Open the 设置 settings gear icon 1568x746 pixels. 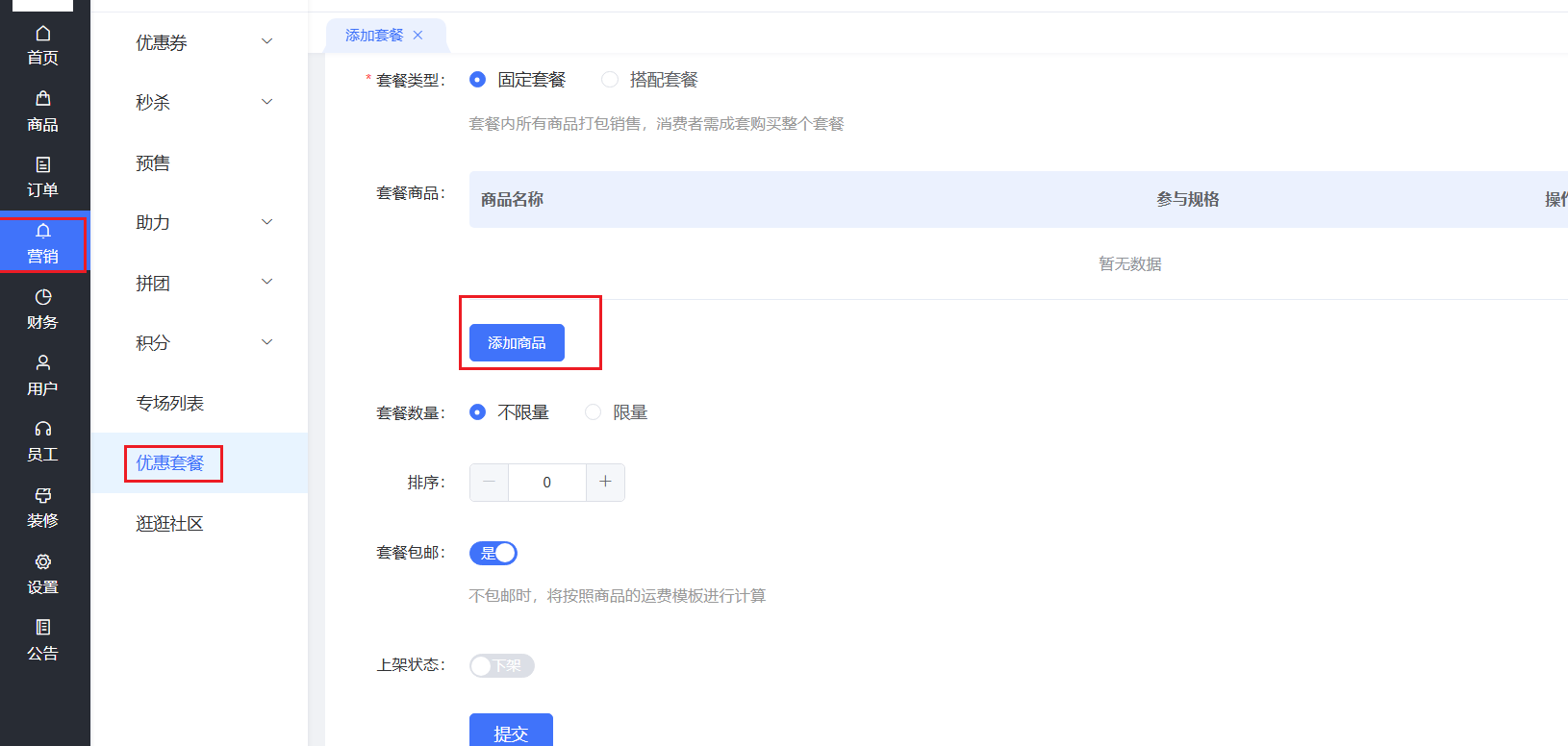tap(43, 561)
